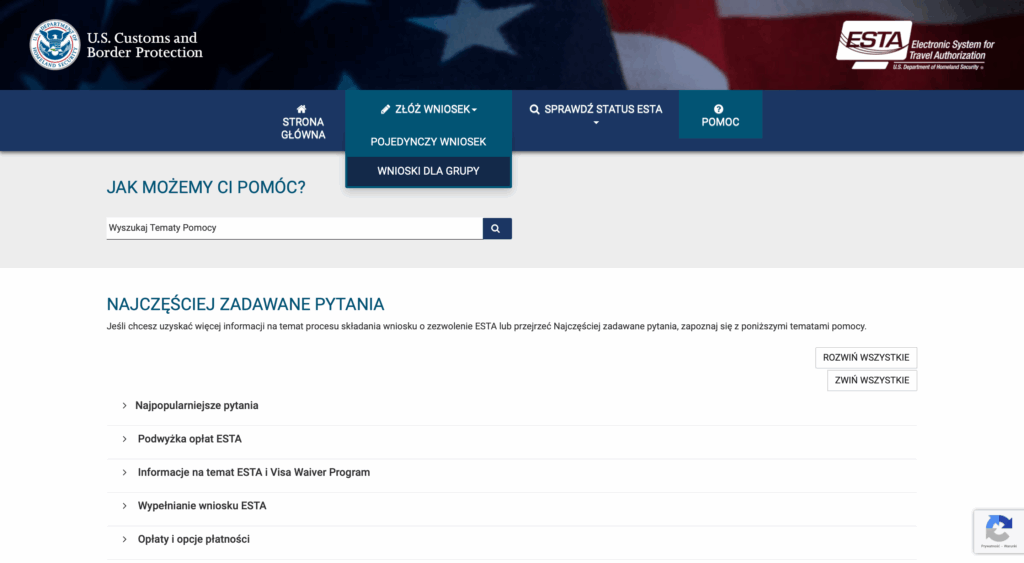The height and width of the screenshot is (563, 1024).
Task: Click the home icon above Strona Główna
Action: click(x=302, y=109)
